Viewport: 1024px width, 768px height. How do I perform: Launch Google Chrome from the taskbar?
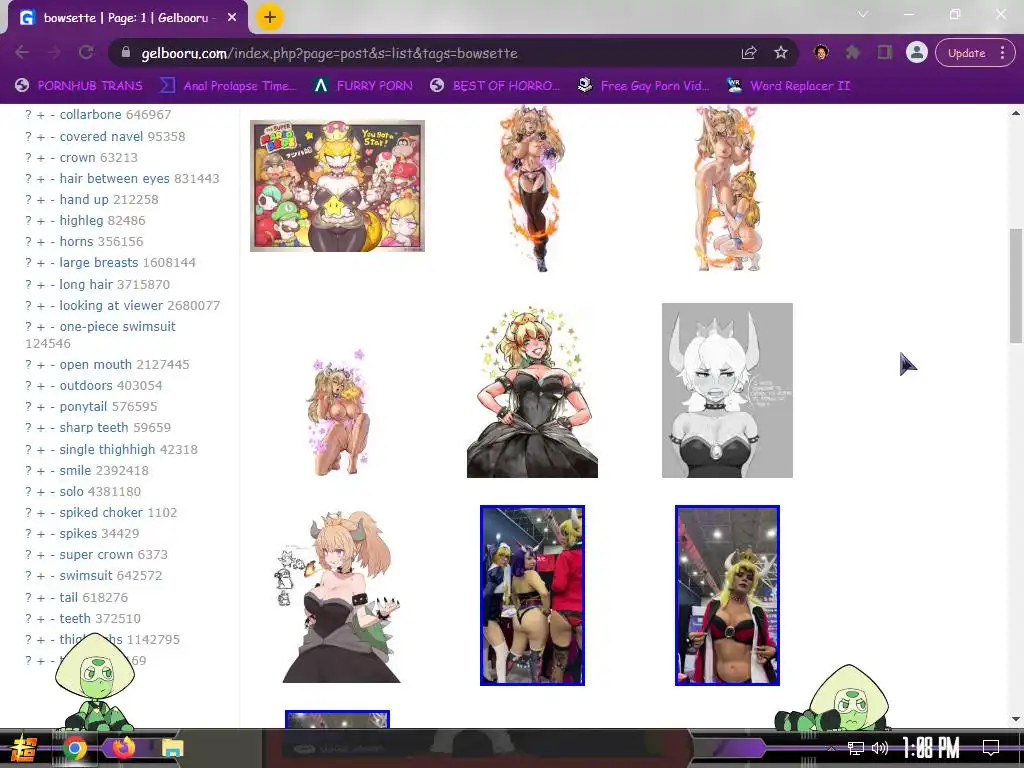[75, 748]
